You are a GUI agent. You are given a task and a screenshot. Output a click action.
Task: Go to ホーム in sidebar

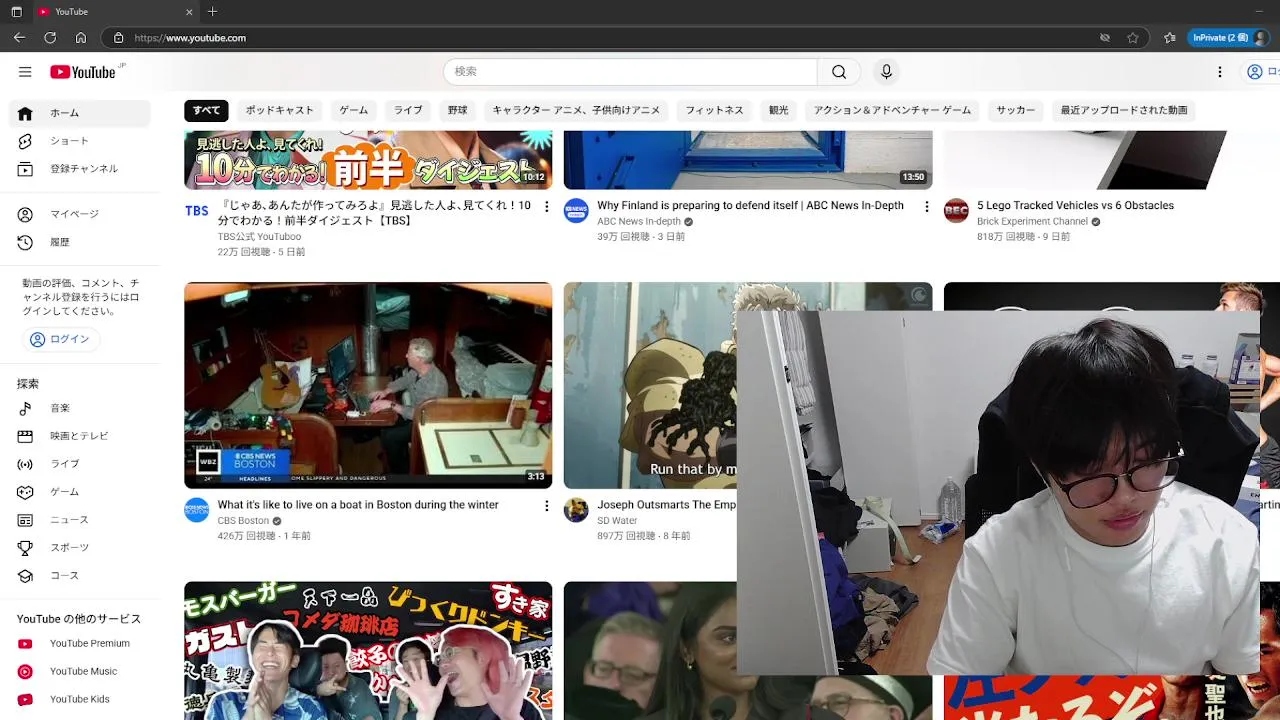pos(80,113)
